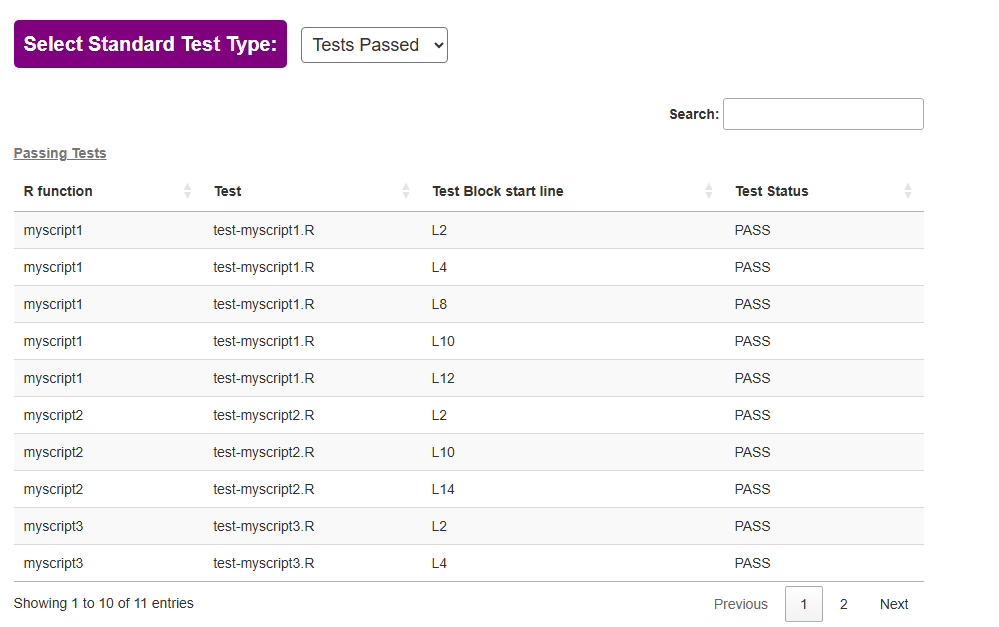The image size is (999, 627).
Task: Click into the Search input field
Action: pyautogui.click(x=823, y=114)
